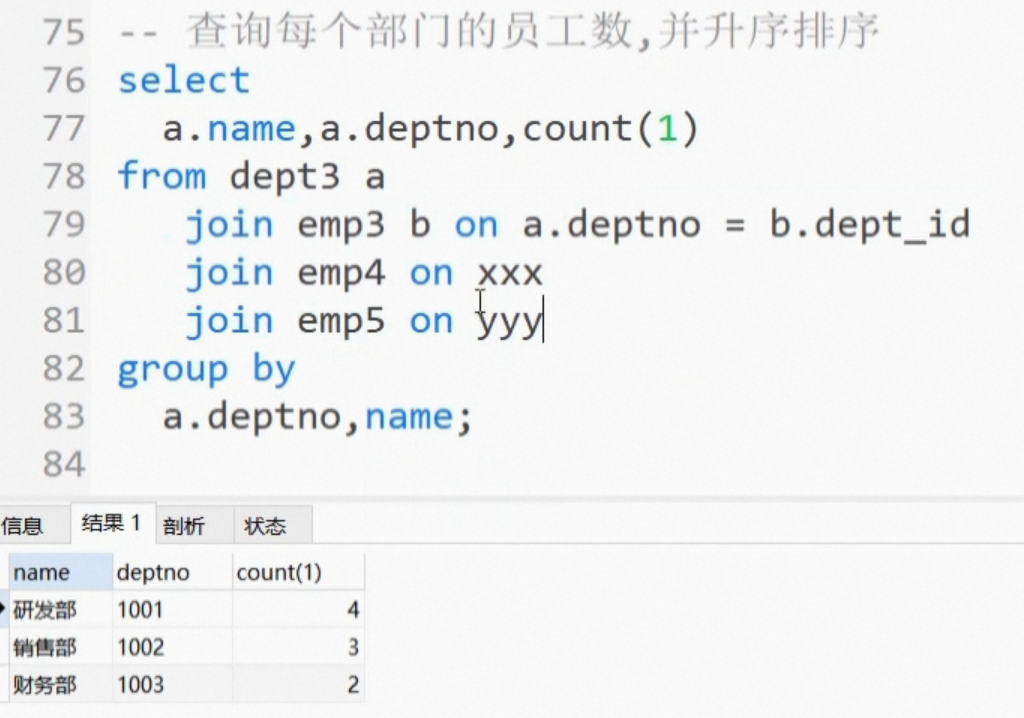Click the dept3 table name
The image size is (1024, 718).
click(x=285, y=176)
